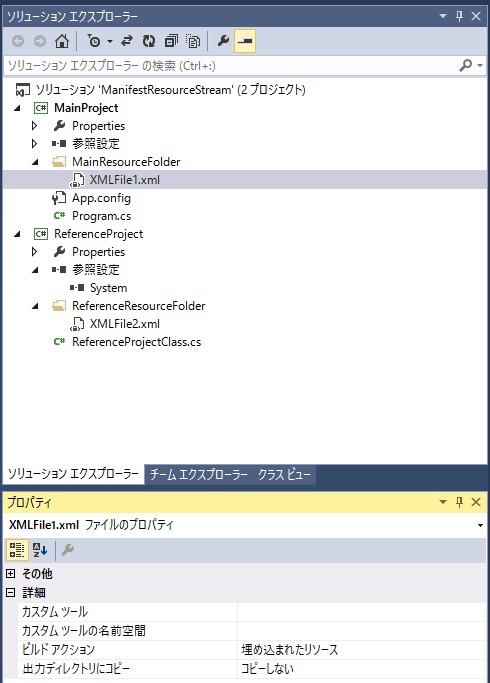Click the ReferenceProject C# project icon

[x=41, y=234]
